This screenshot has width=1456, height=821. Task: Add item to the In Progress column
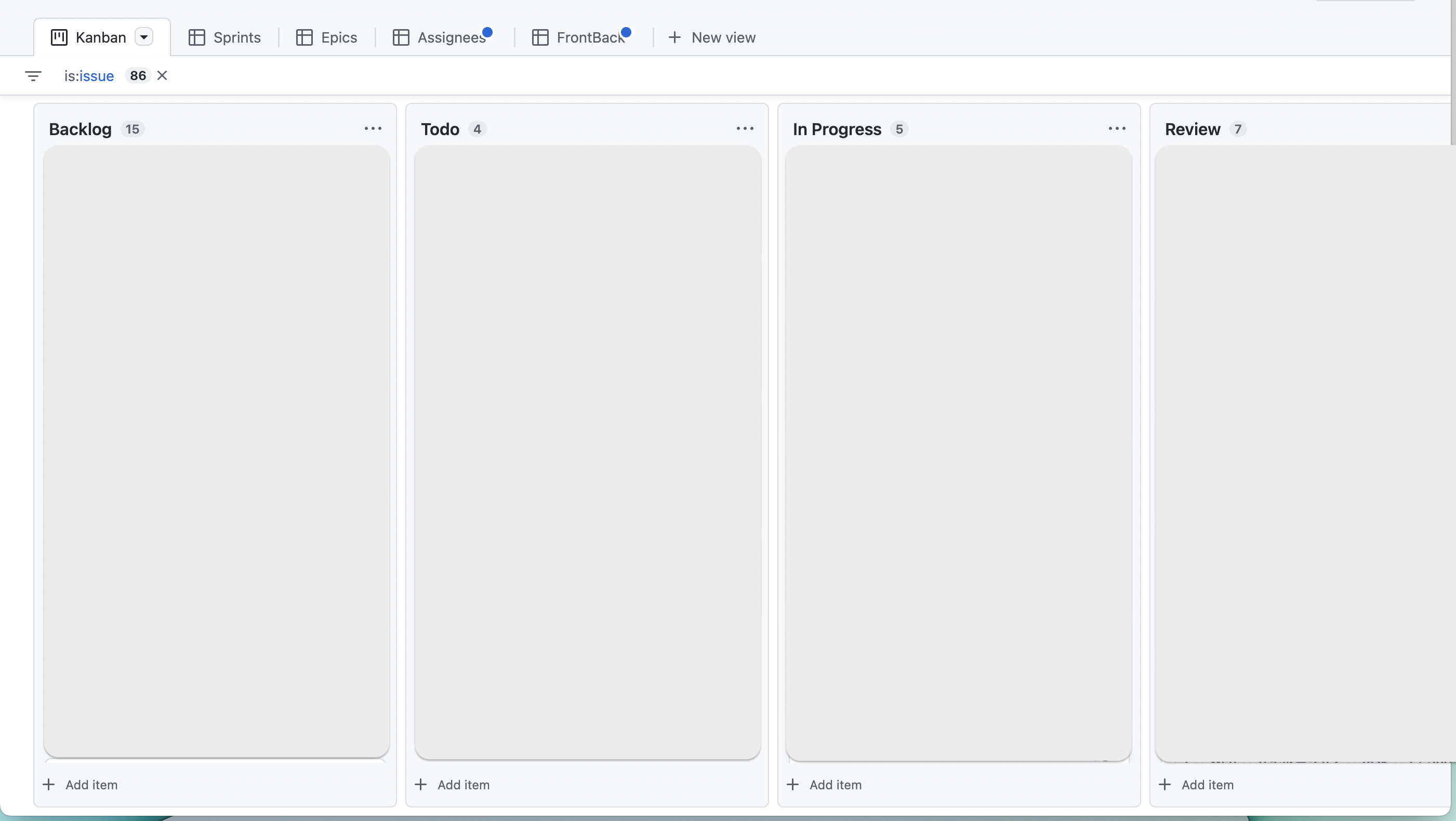825,784
